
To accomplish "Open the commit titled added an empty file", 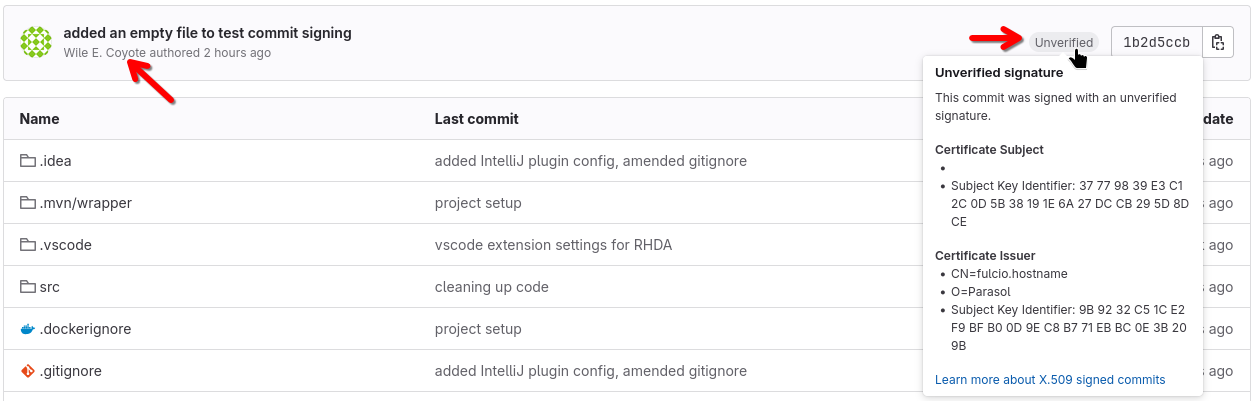I will [207, 33].
